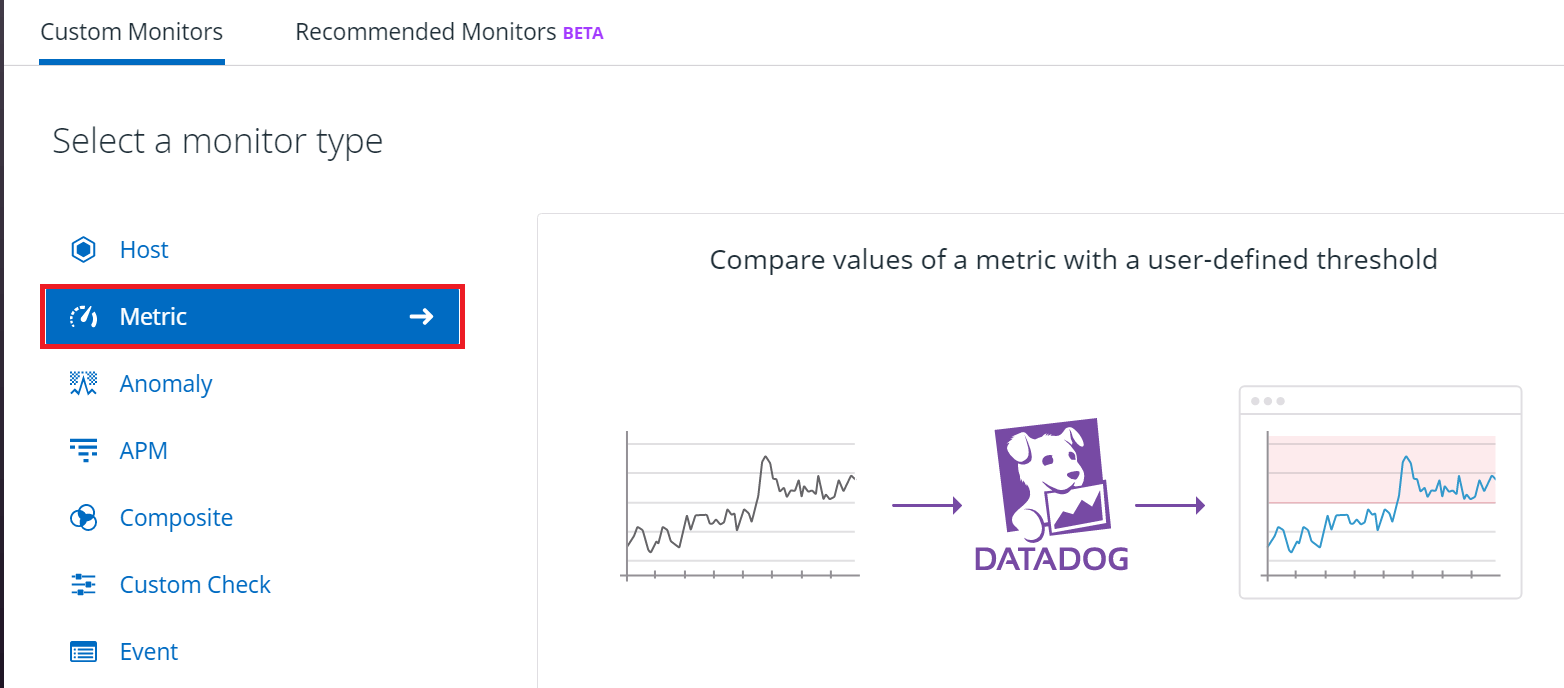Click the white arrow on Metric row
Image resolution: width=1564 pixels, height=688 pixels.
pyautogui.click(x=422, y=317)
